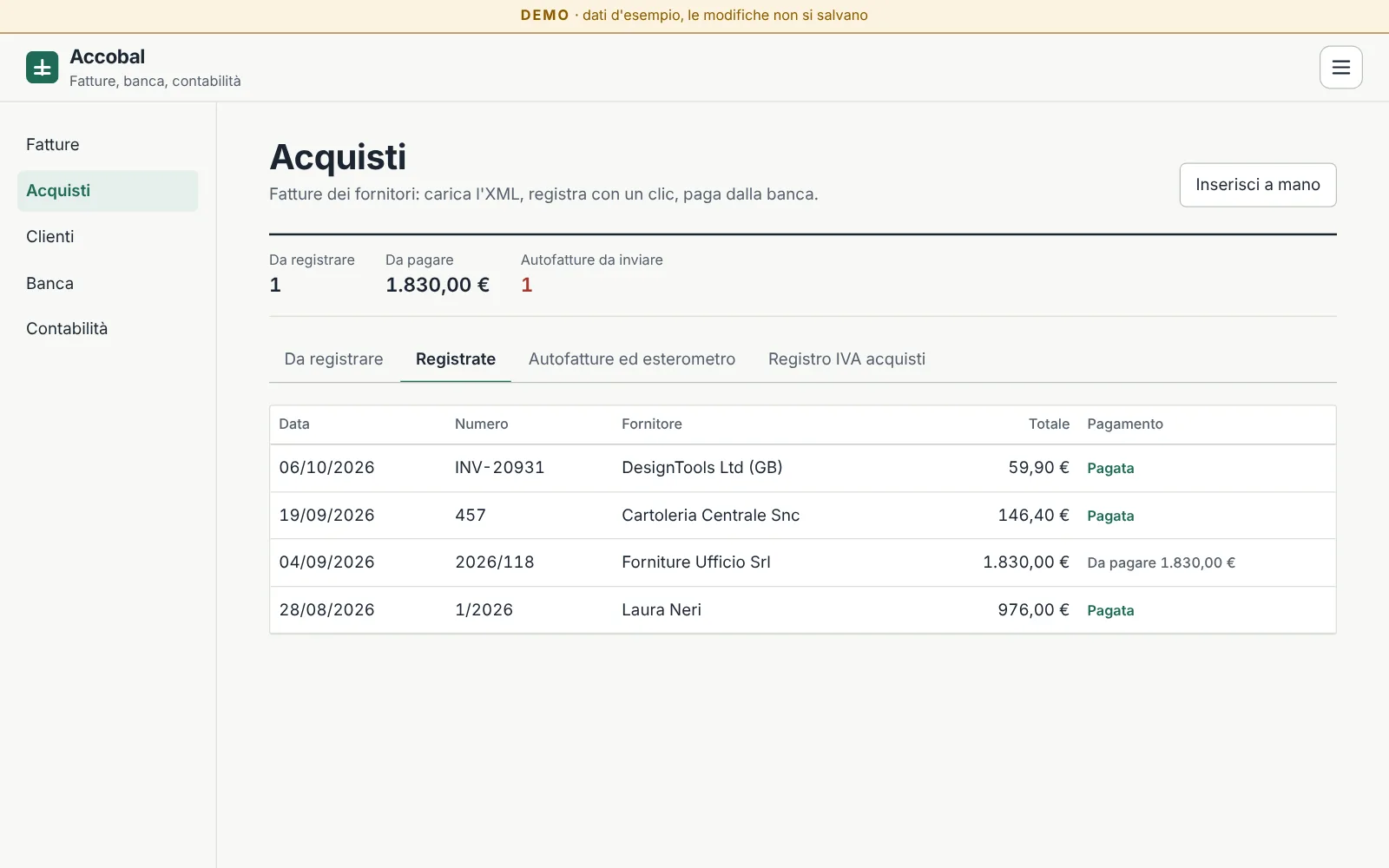1389x868 pixels.
Task: Click Pagata status for Laura Neri row
Action: 1110,611
